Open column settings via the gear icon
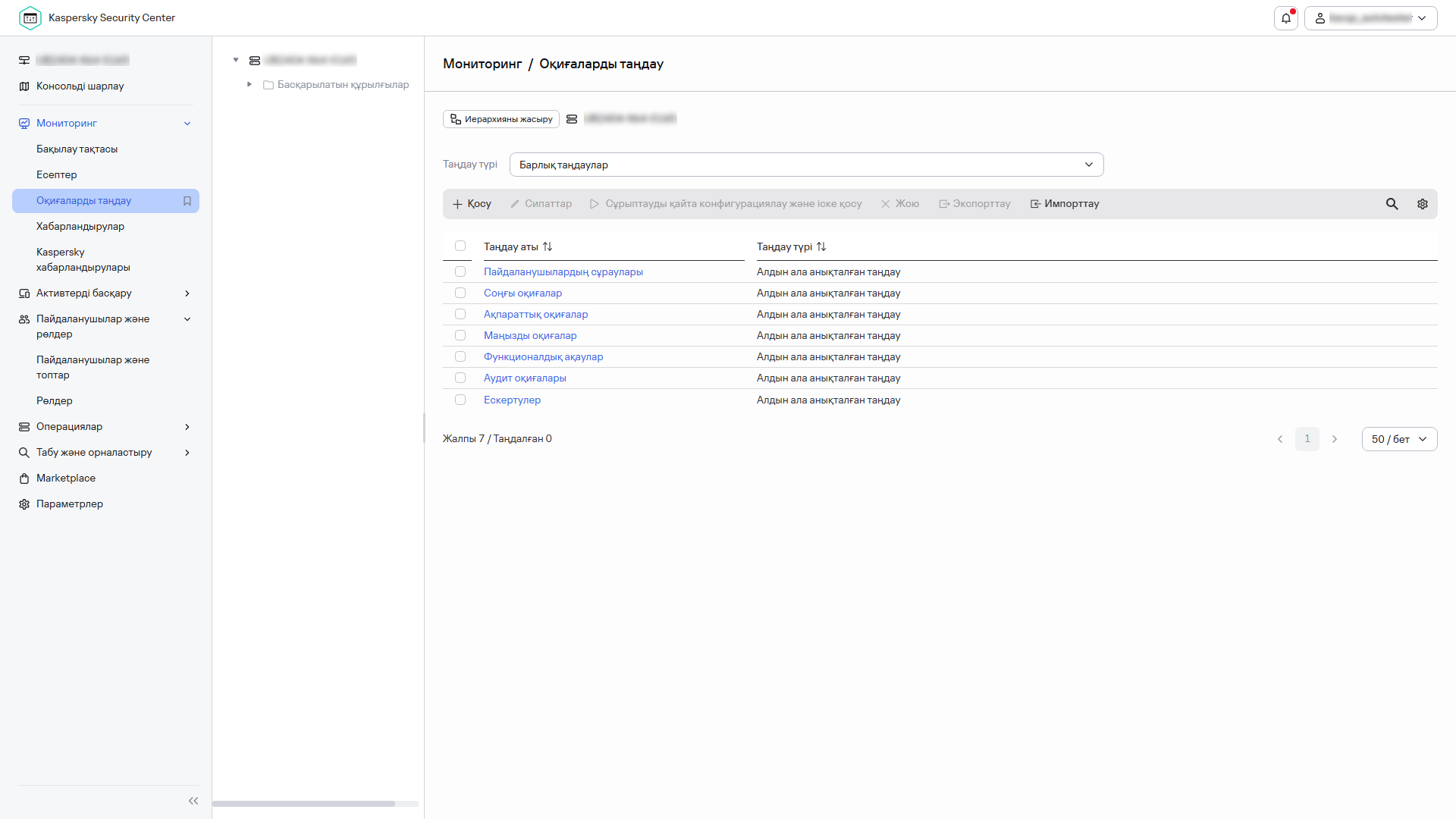The height and width of the screenshot is (819, 1456). [x=1423, y=204]
